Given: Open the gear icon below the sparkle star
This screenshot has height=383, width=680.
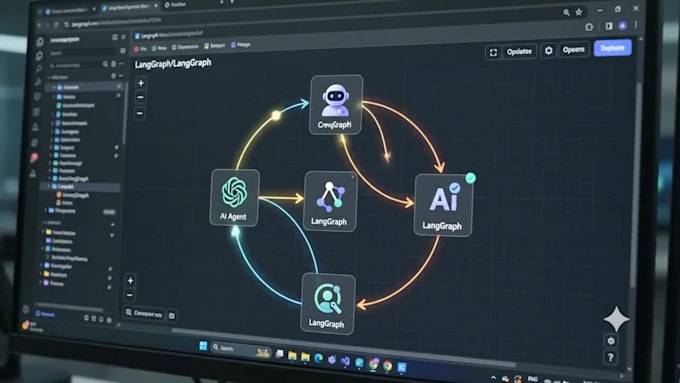Looking at the screenshot, I should (611, 341).
